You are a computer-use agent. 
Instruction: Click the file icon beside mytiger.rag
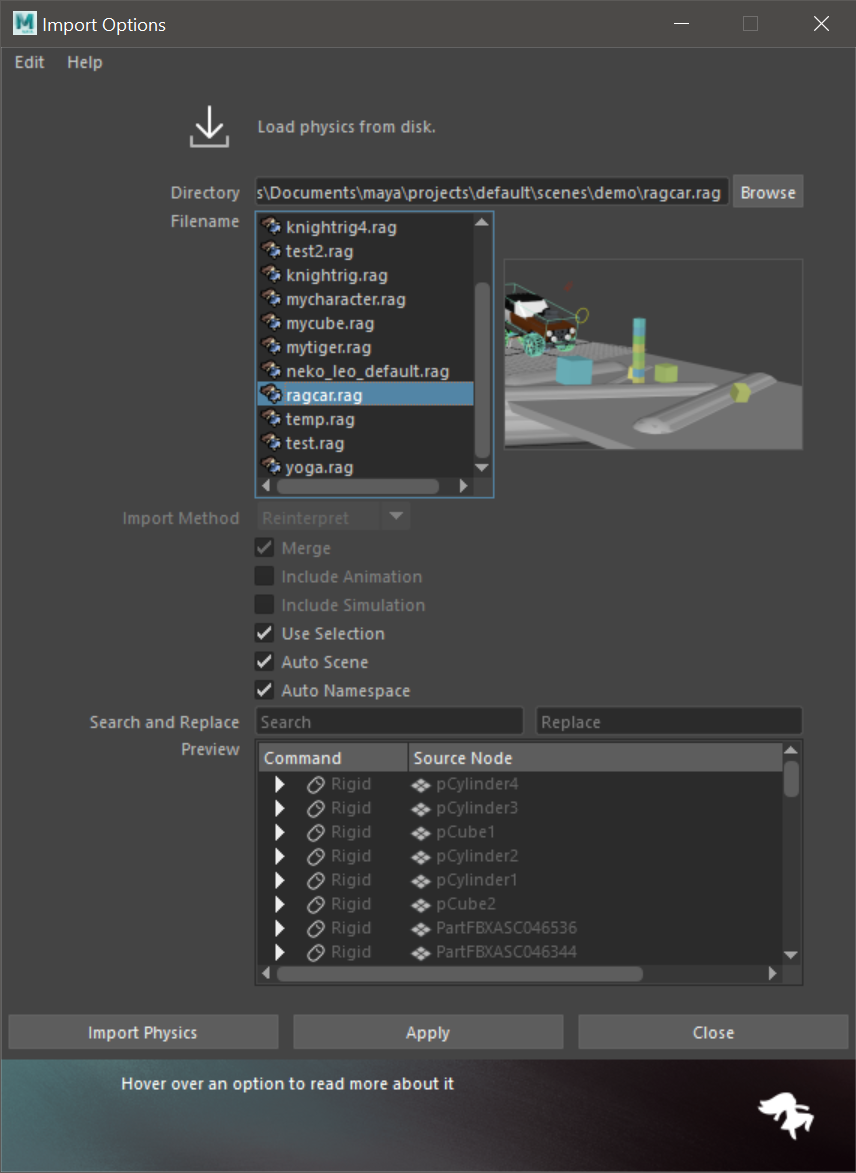coord(271,347)
